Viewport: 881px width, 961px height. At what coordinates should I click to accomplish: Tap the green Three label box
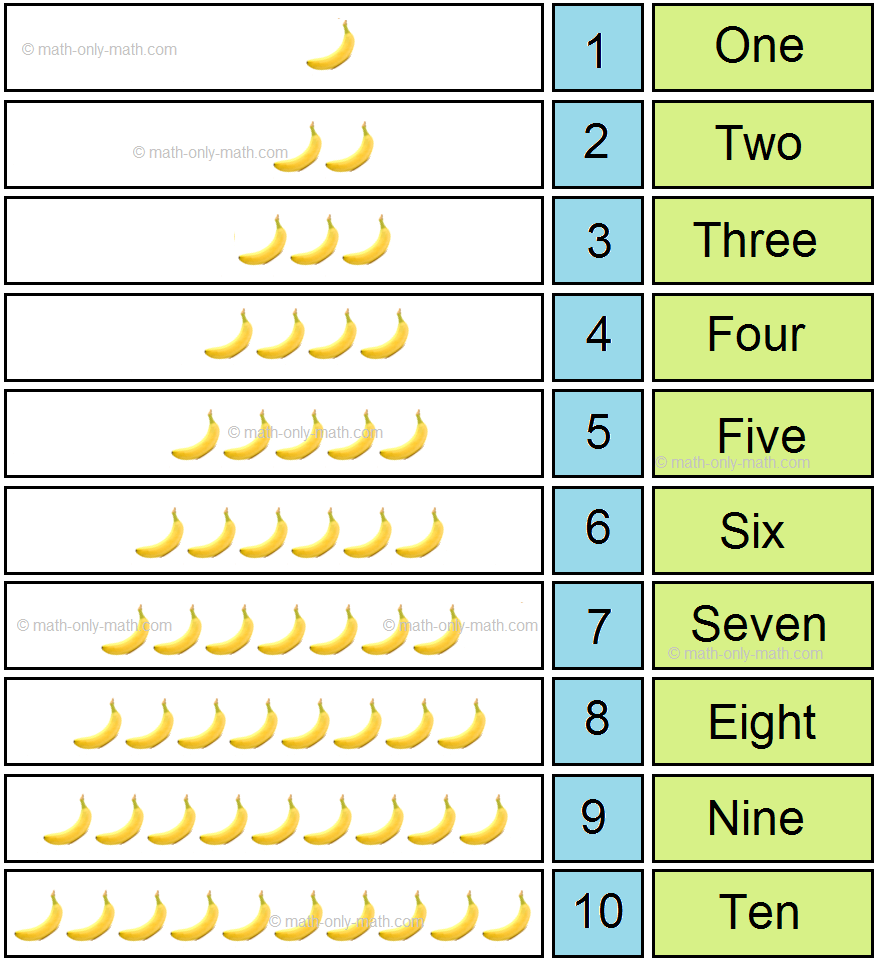click(x=762, y=240)
